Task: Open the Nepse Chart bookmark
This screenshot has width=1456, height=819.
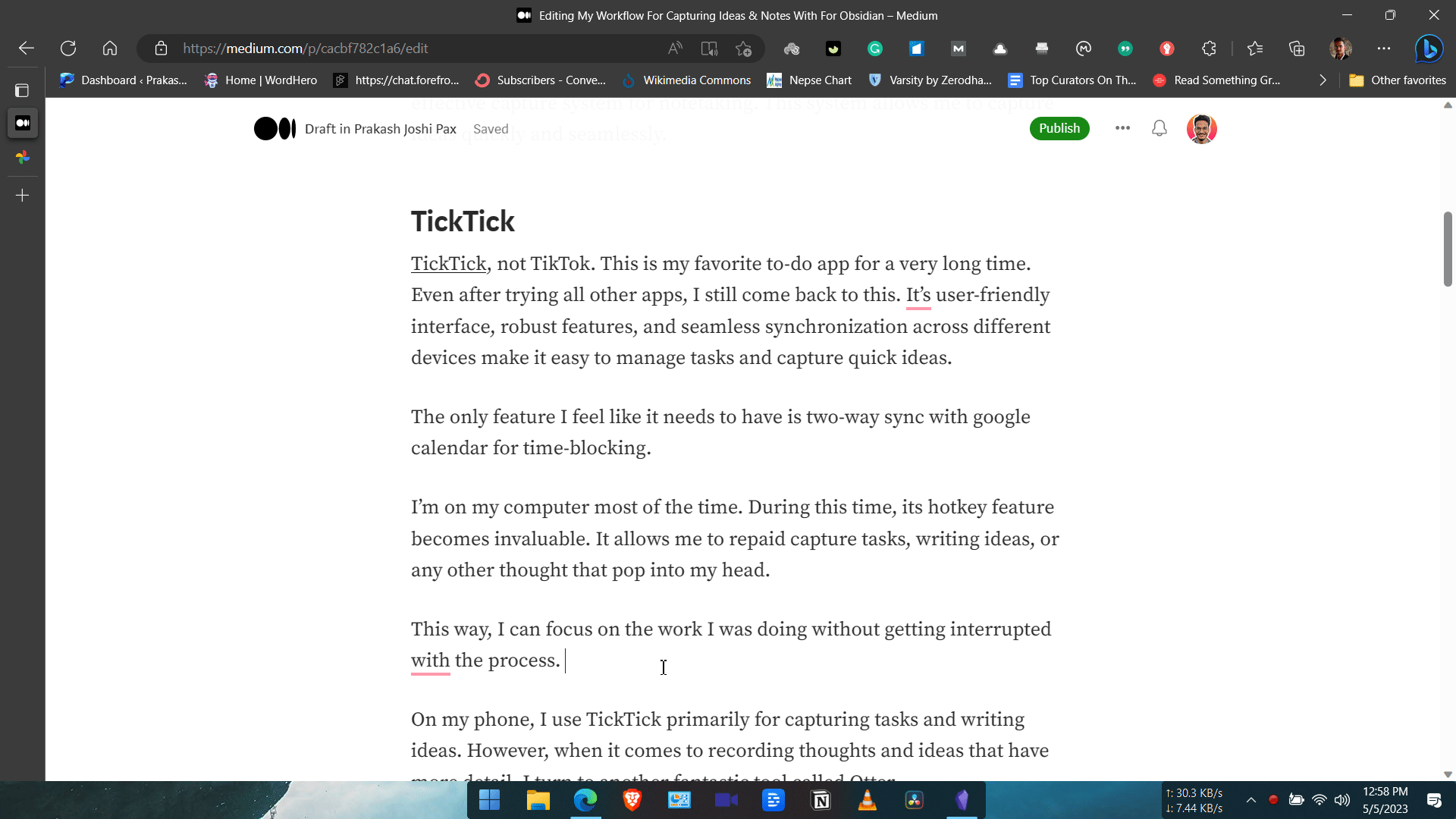Action: (x=809, y=80)
